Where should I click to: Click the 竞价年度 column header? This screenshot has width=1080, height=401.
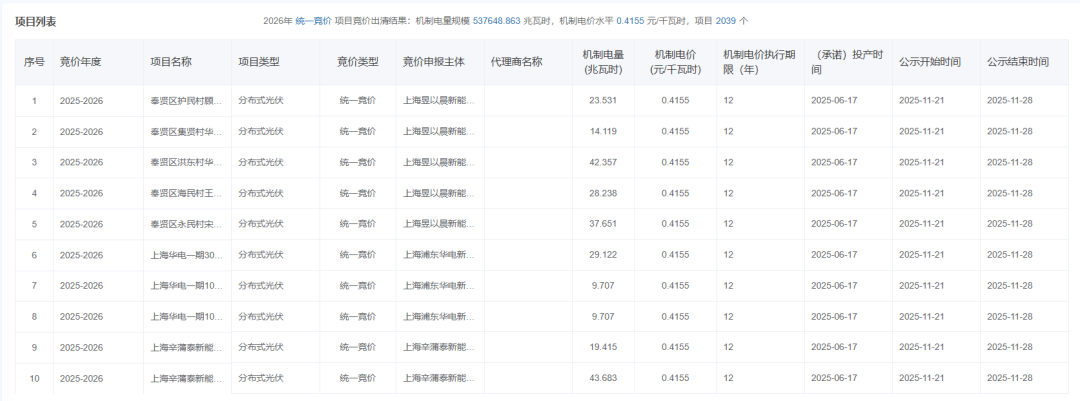click(x=81, y=62)
